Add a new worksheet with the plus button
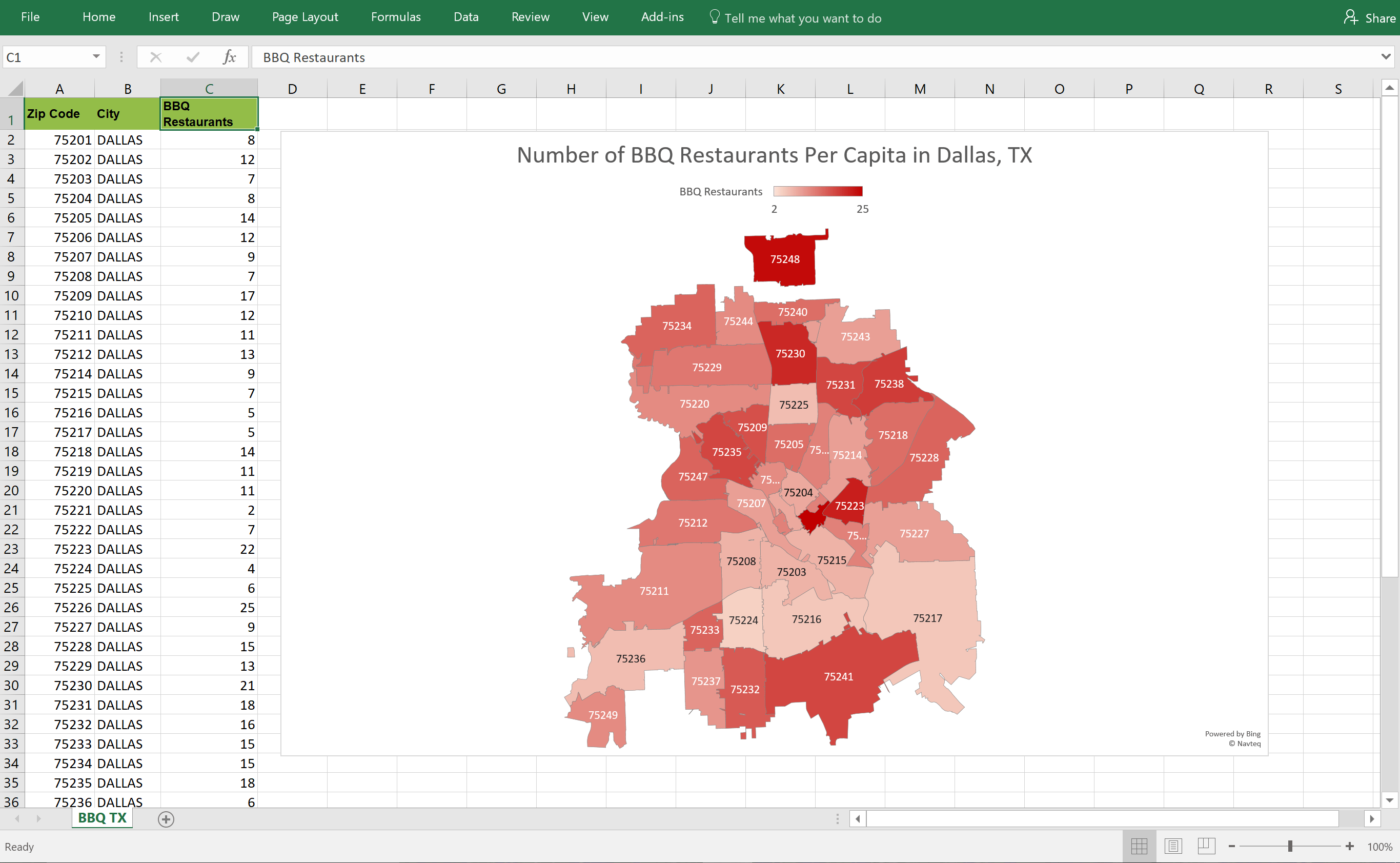This screenshot has height=863, width=1400. tap(166, 818)
